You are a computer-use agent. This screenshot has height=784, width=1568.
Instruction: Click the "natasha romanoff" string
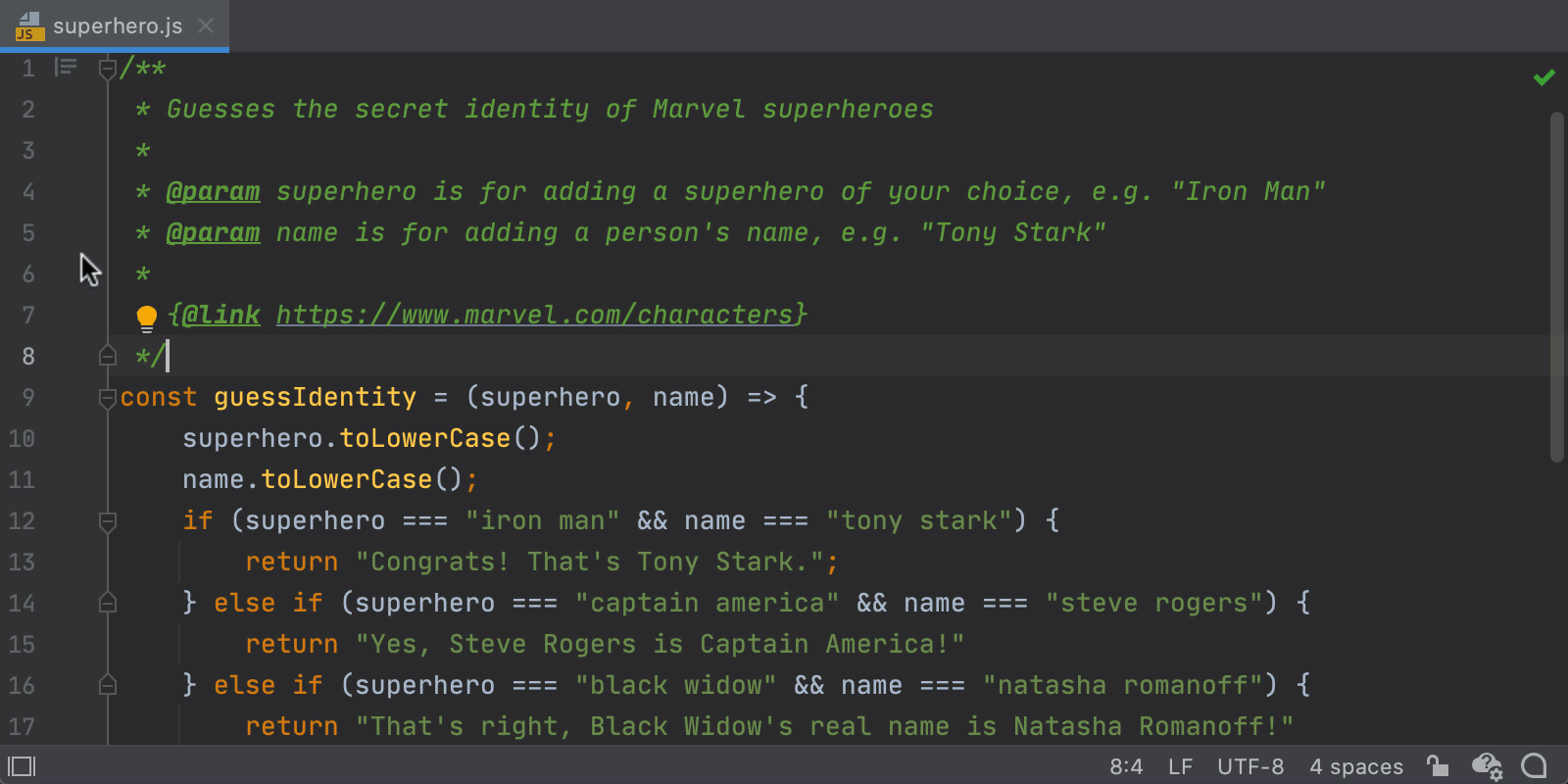[1123, 685]
